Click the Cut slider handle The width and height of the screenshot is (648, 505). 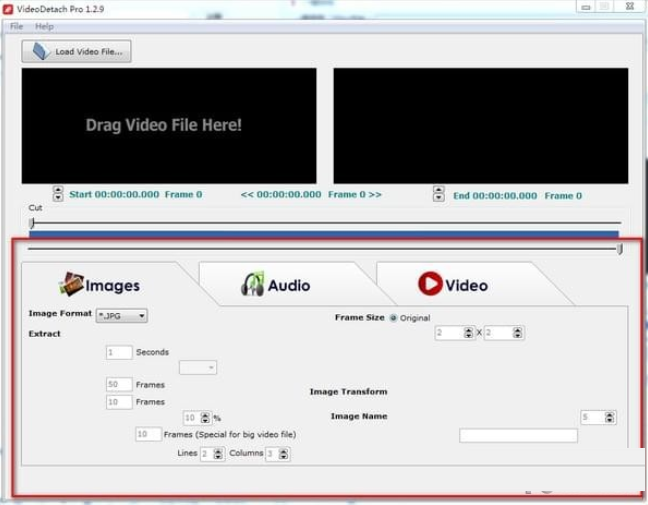(x=32, y=223)
